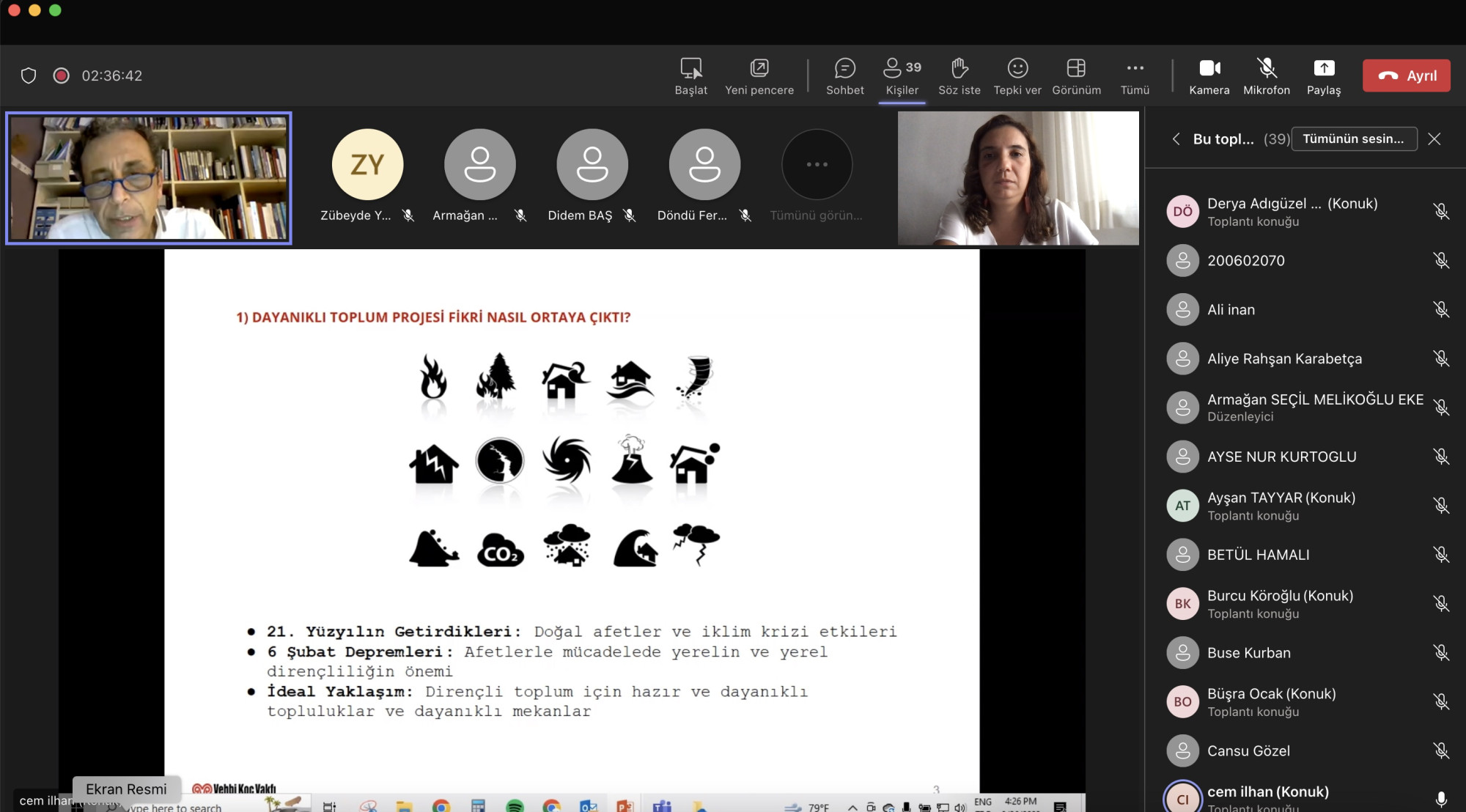
Task: Click the Başlat icon
Action: [690, 76]
